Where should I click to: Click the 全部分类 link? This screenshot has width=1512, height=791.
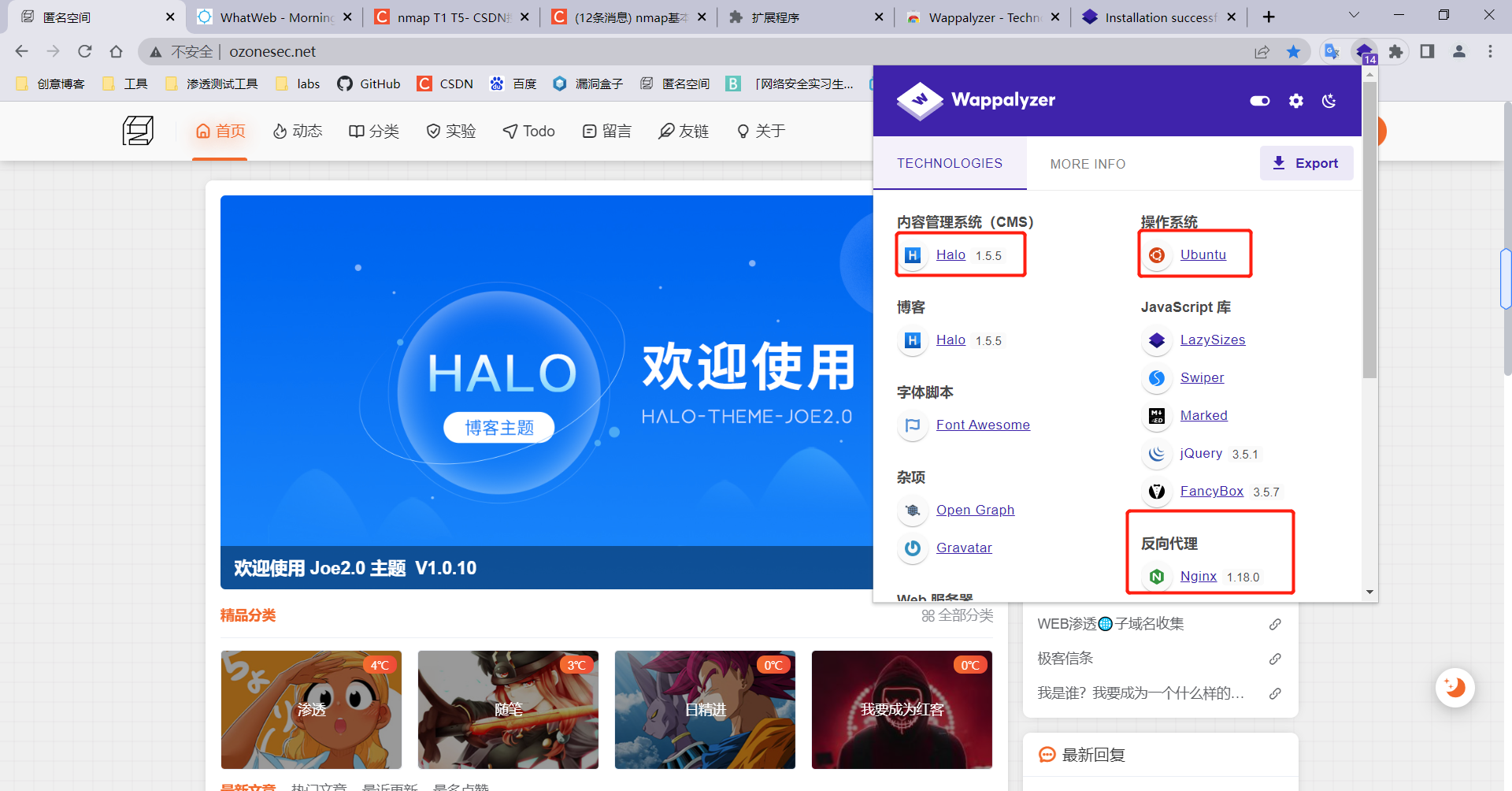(958, 615)
